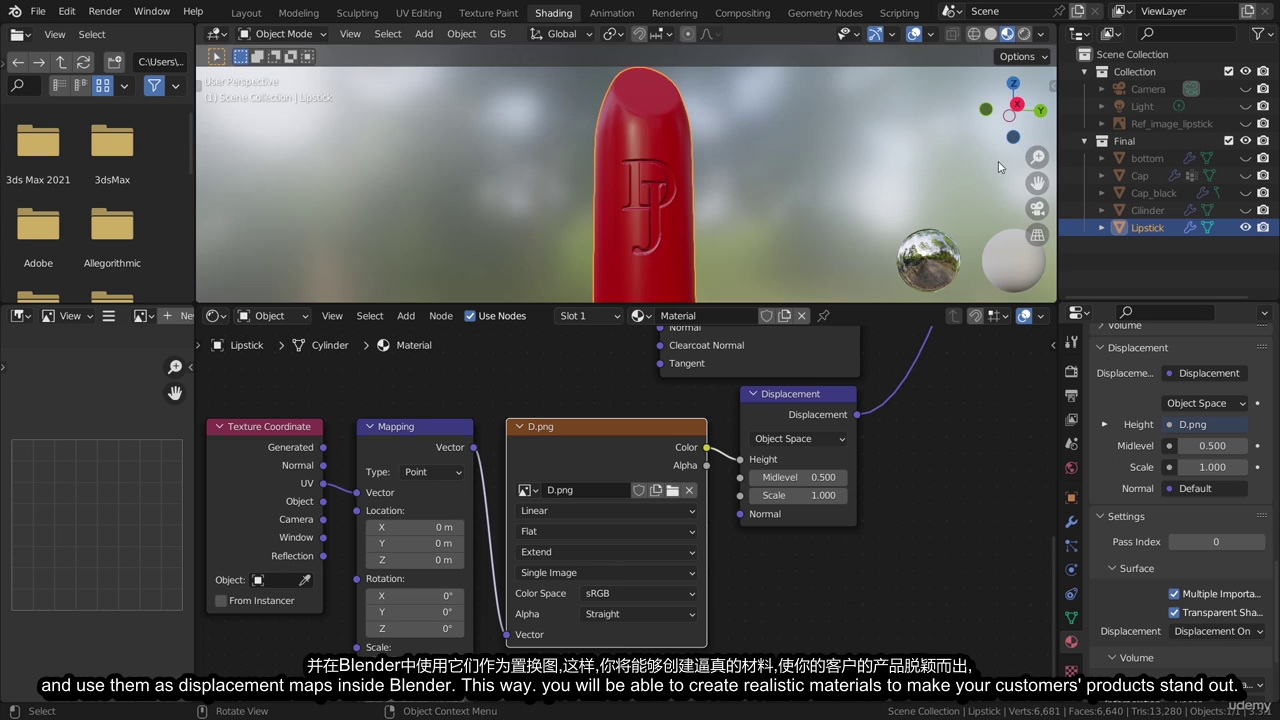Click viewport Options button
The width and height of the screenshot is (1280, 720).
pos(1022,56)
